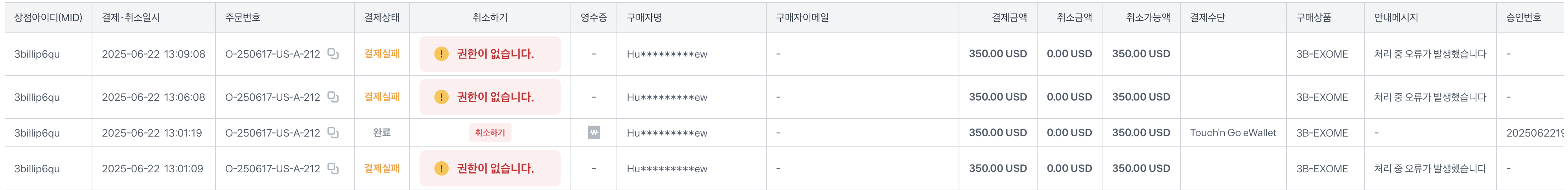Copy order number for 13:01:19 transaction

(x=333, y=132)
